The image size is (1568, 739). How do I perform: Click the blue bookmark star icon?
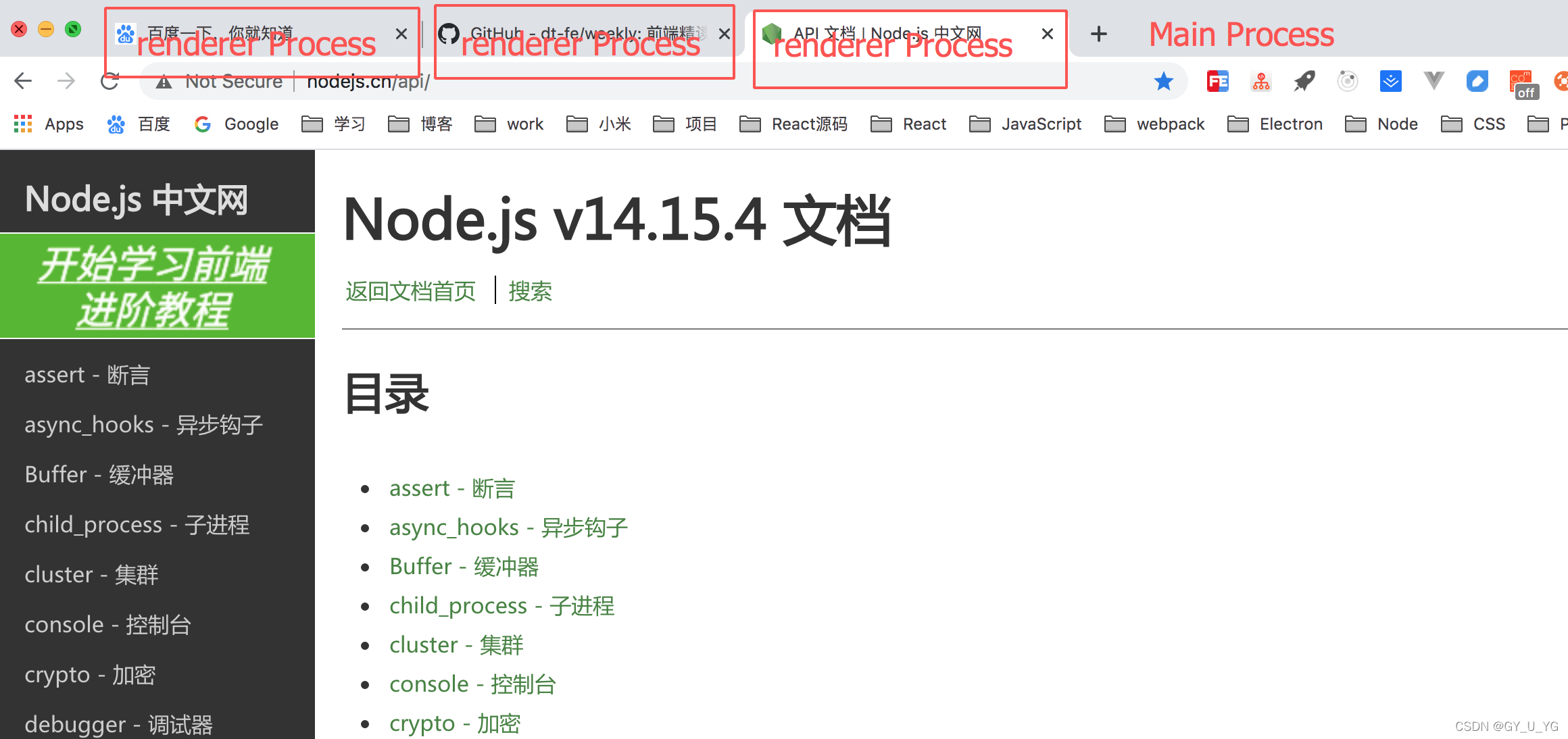click(1163, 82)
